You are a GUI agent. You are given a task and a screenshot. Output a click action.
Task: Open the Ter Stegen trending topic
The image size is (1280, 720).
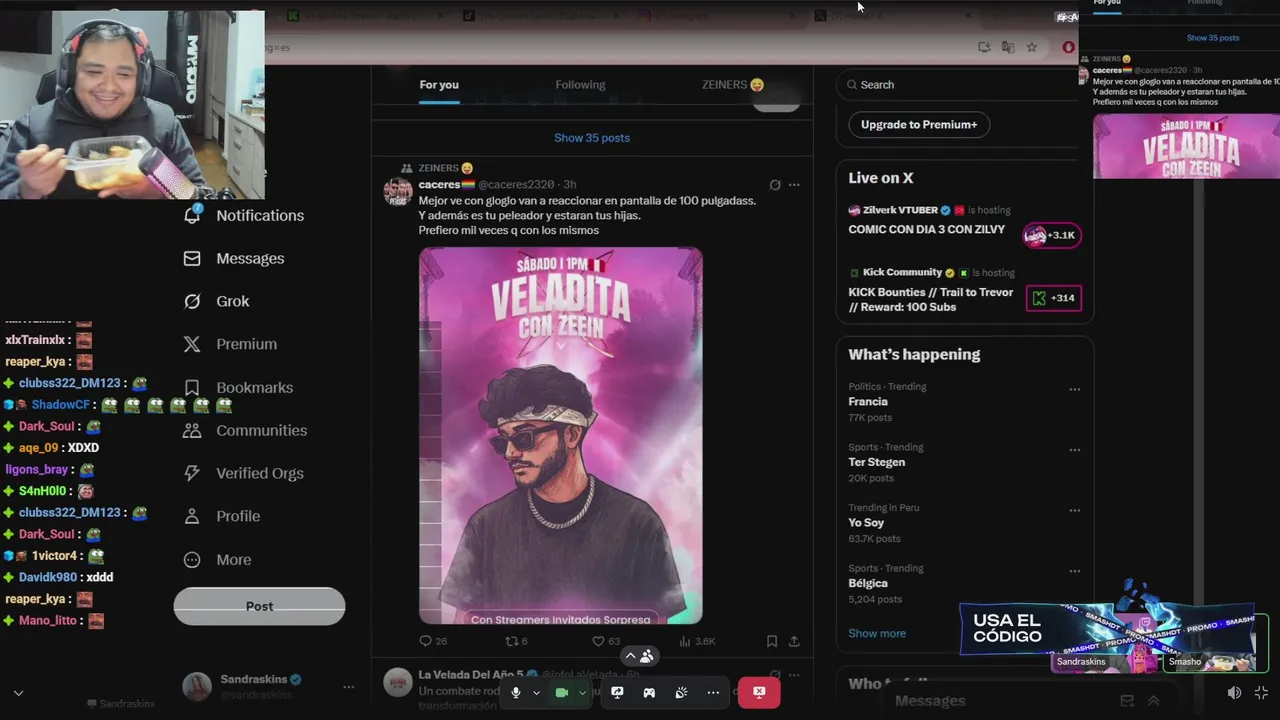877,462
